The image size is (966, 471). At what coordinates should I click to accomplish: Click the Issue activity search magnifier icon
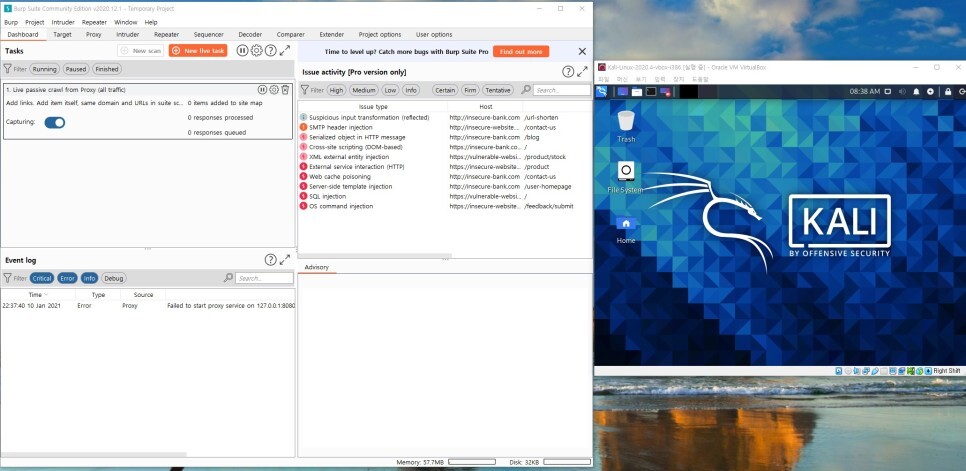526,90
